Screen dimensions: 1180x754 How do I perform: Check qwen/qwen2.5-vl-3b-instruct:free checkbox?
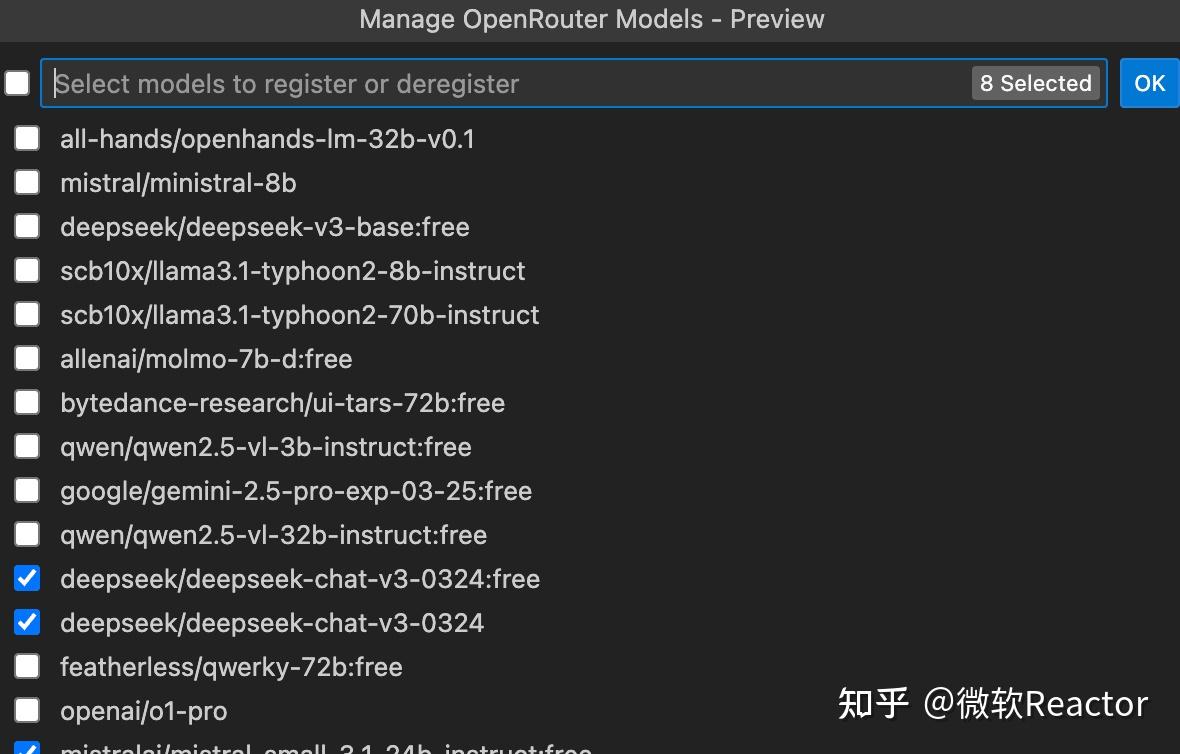[x=27, y=446]
